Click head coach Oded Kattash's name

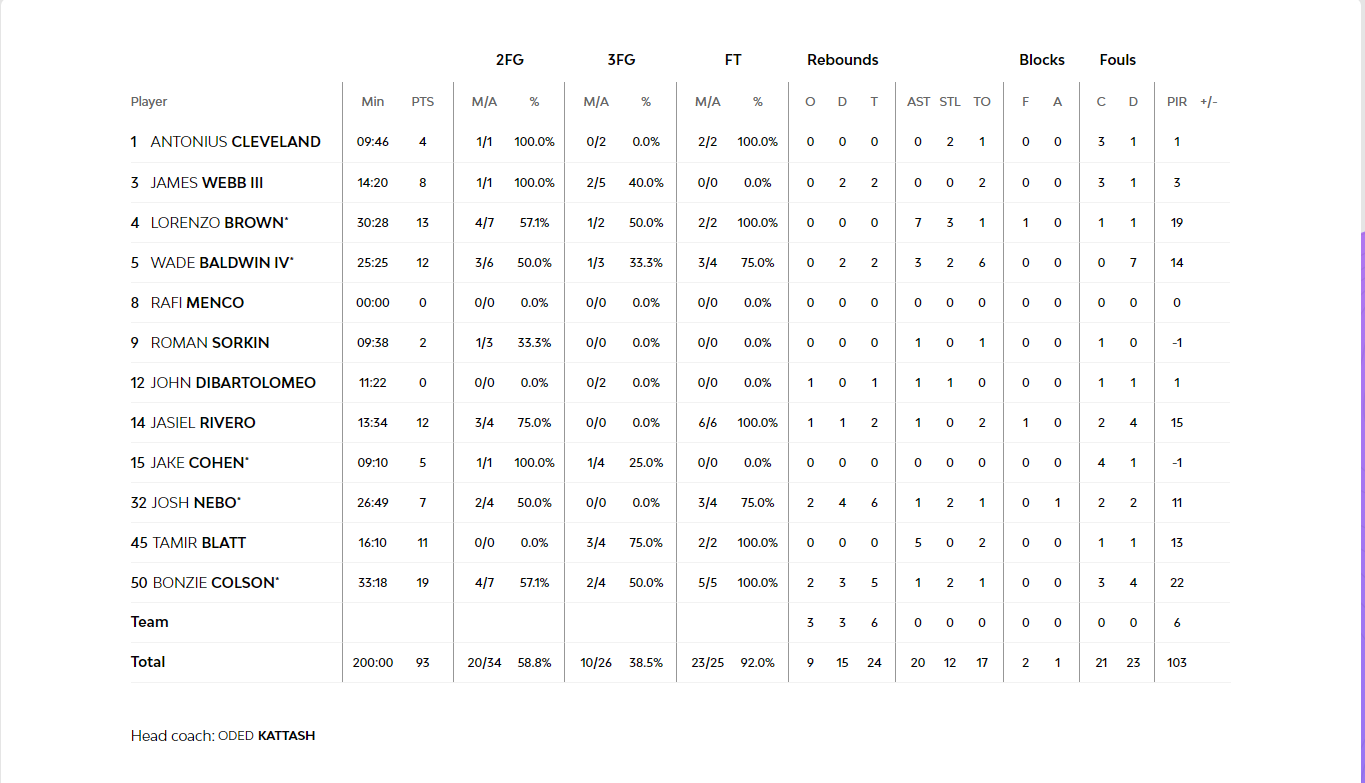266,736
